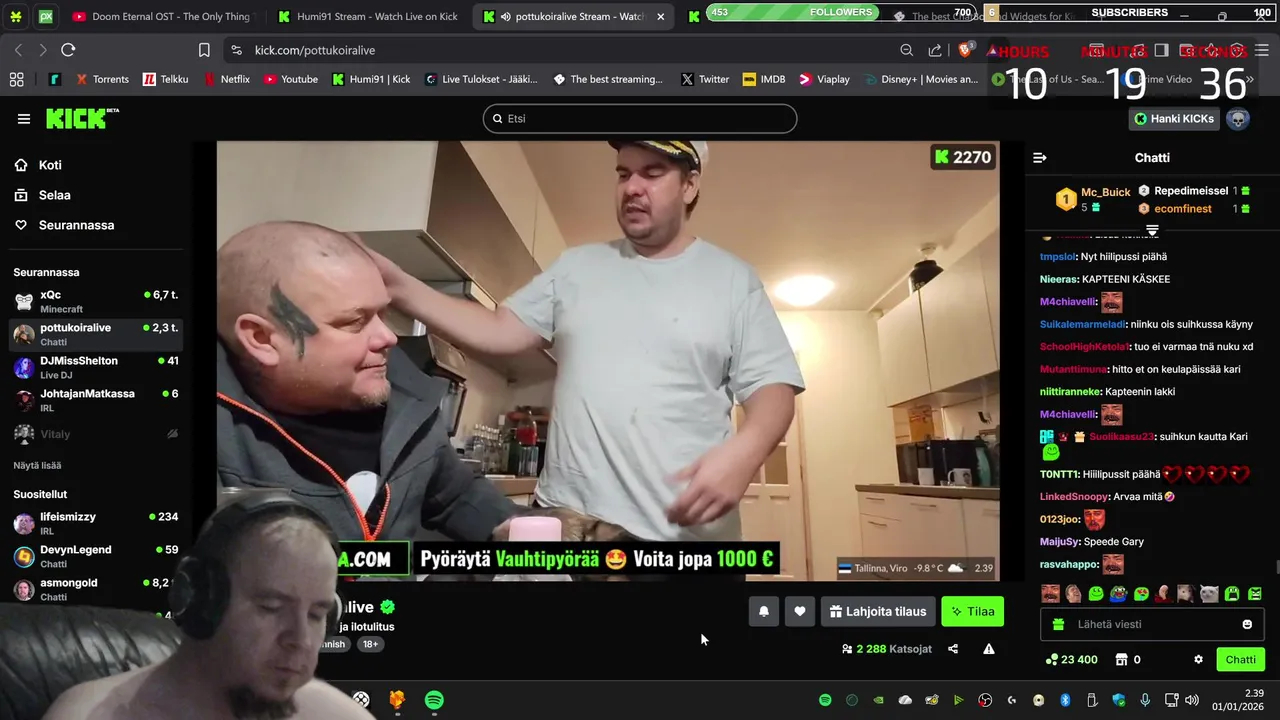Screen dimensions: 1280x720
Task: Open Youtube bookmark
Action: 291,79
